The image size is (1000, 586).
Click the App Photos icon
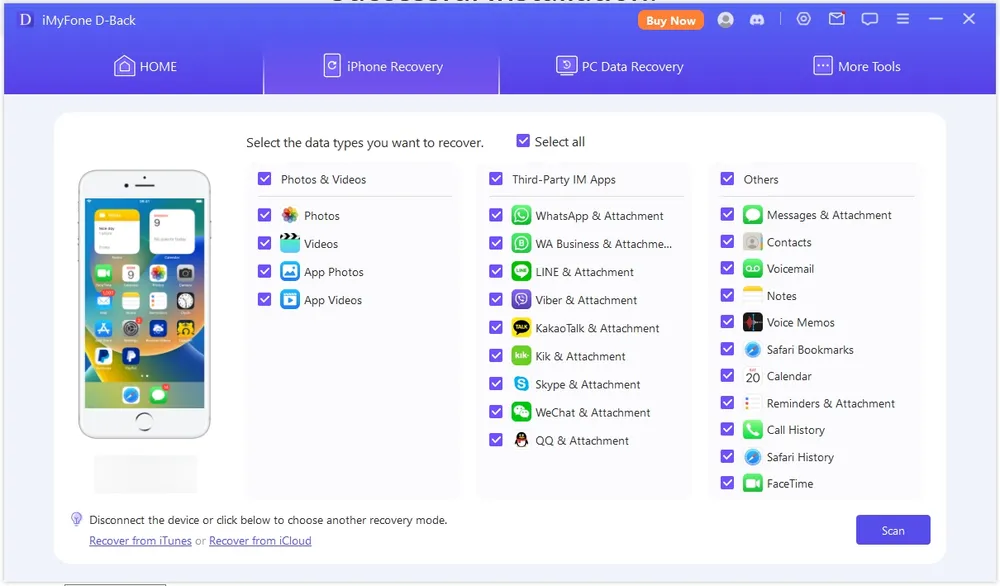290,271
